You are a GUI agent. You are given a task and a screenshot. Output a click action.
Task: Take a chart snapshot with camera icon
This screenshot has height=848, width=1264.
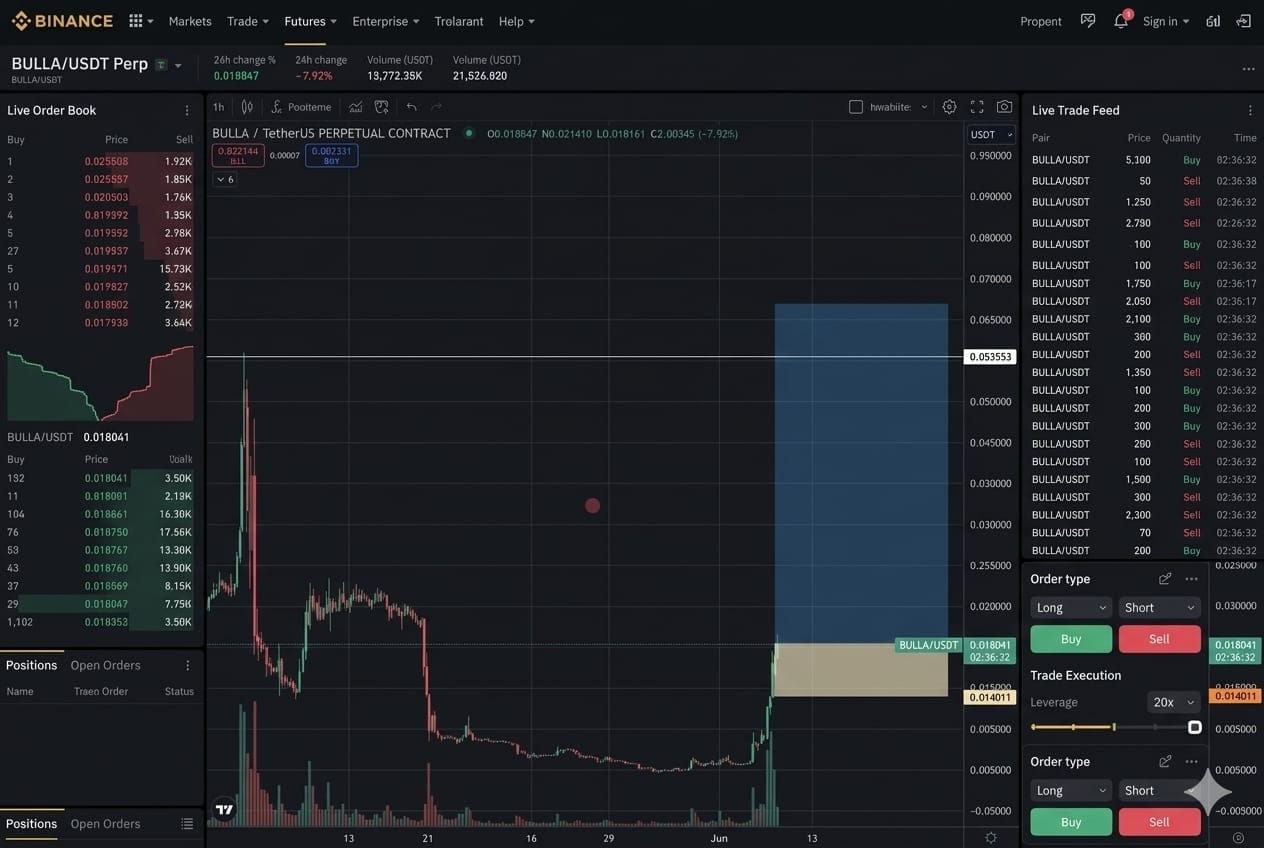click(1004, 107)
